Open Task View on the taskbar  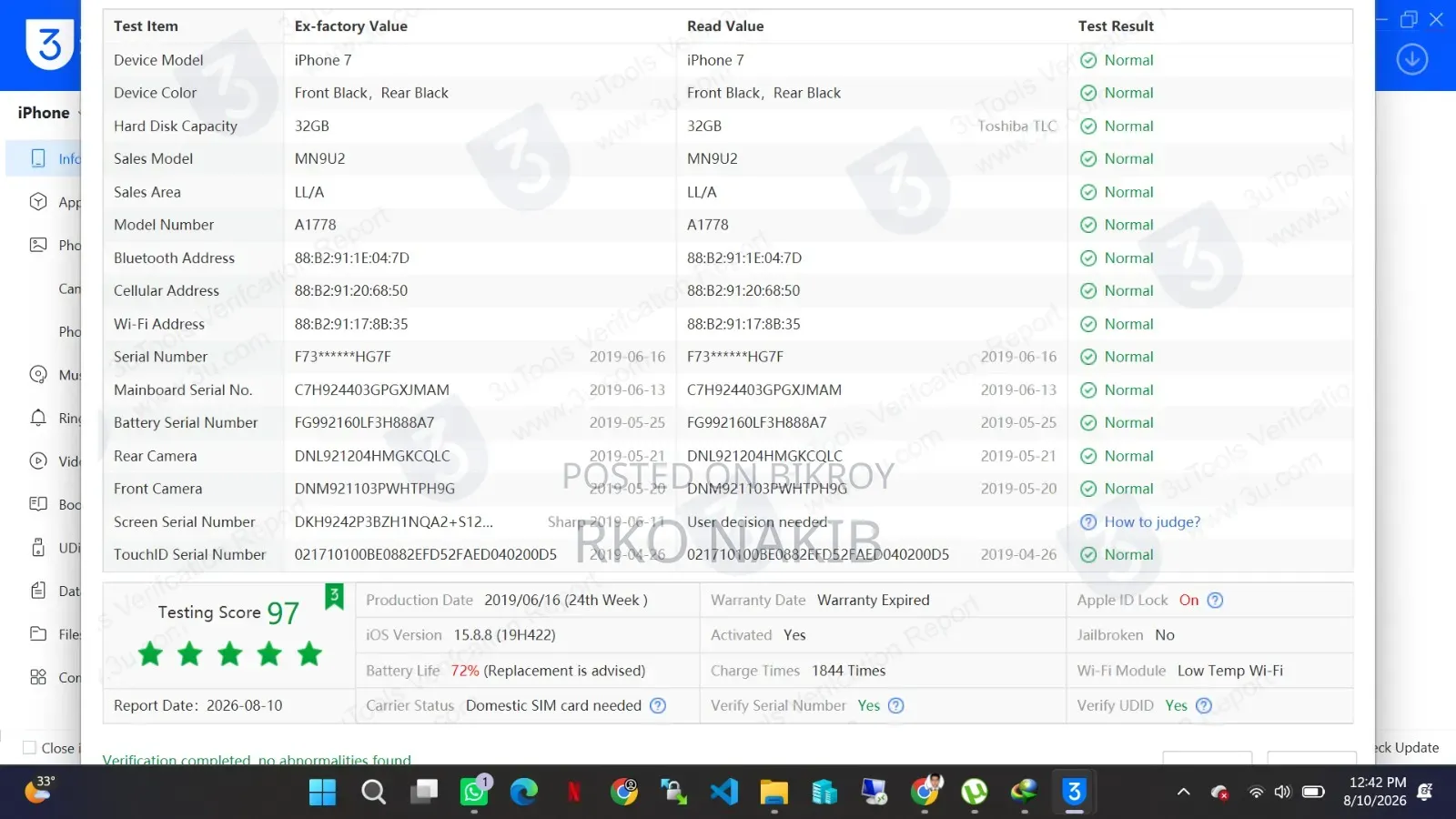(x=424, y=793)
